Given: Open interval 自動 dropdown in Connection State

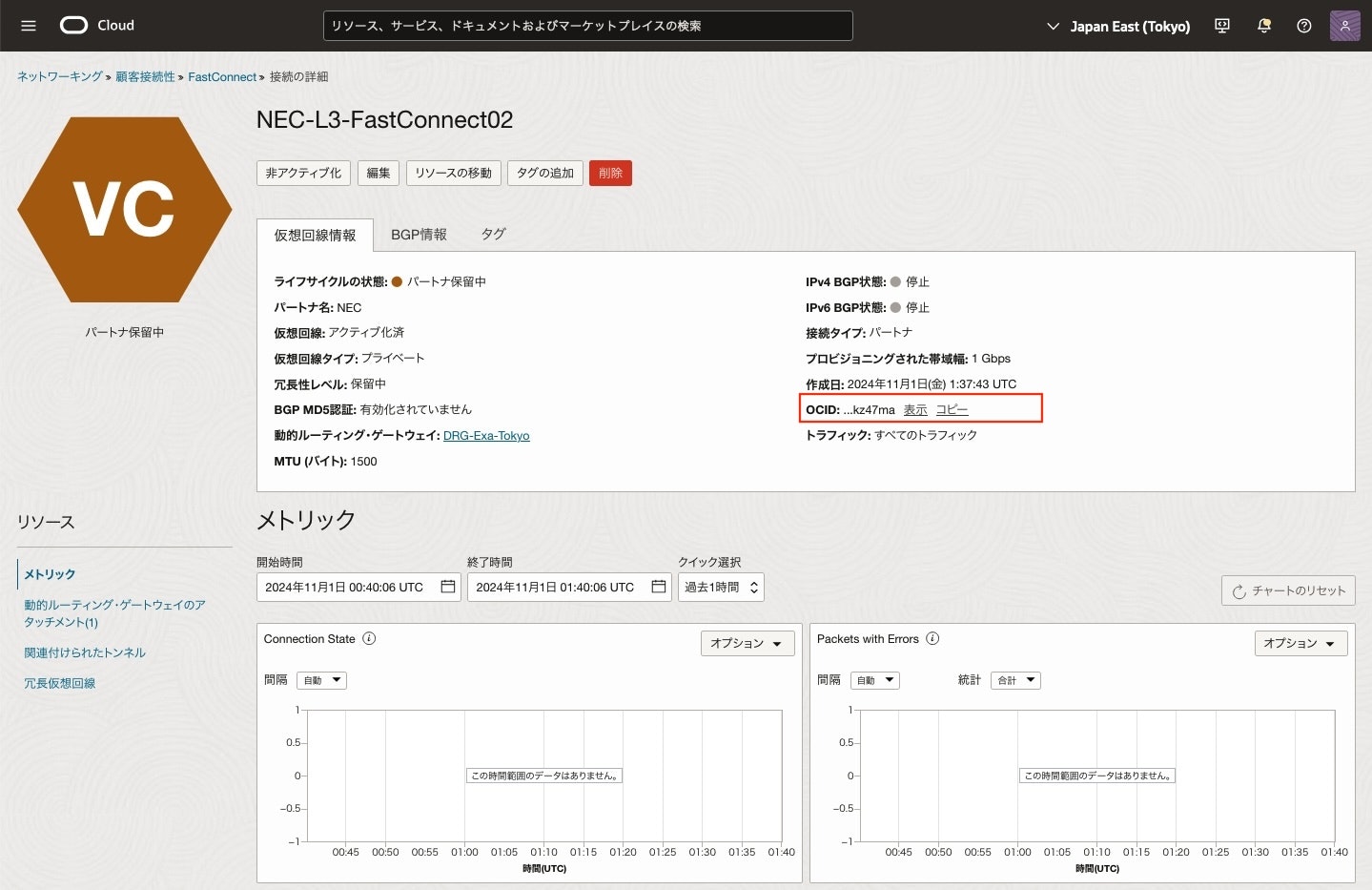Looking at the screenshot, I should (x=322, y=680).
